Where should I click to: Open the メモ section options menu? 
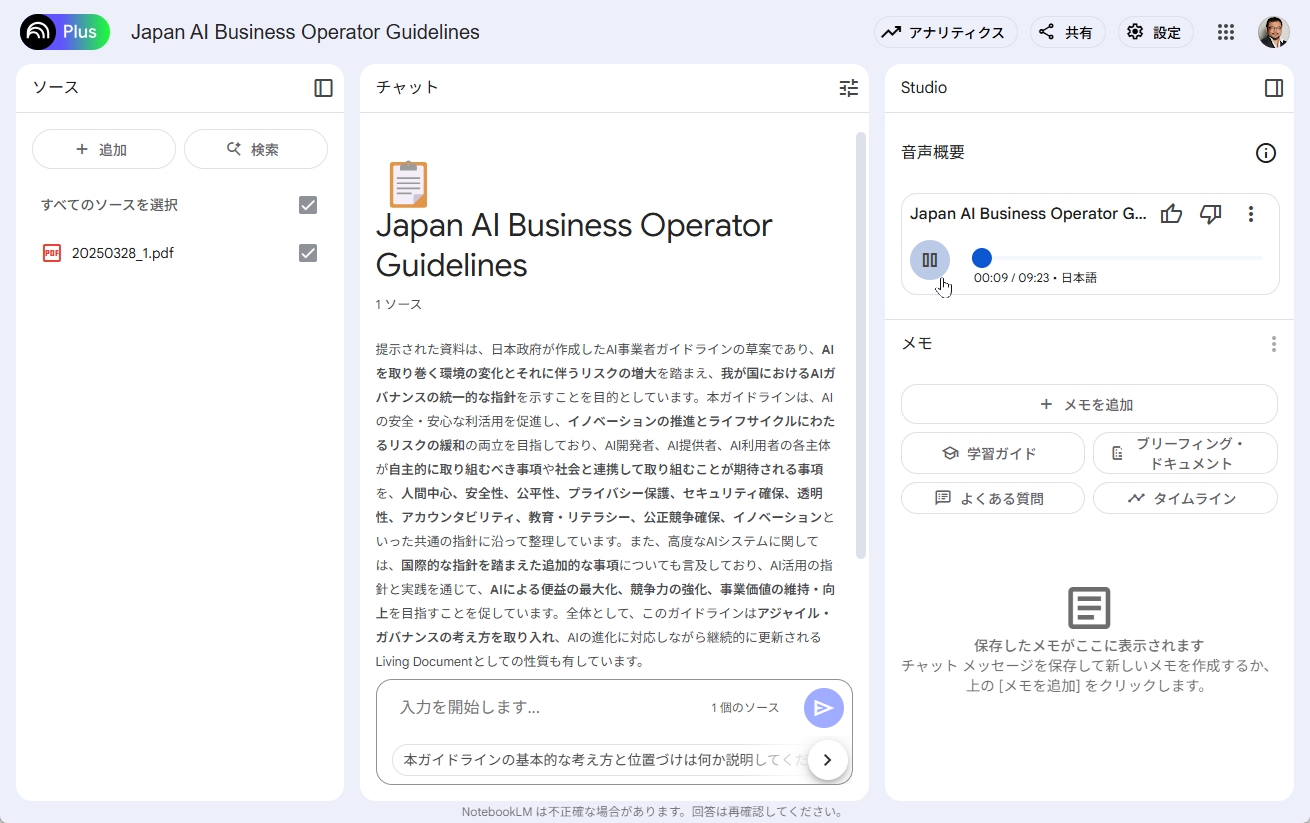[x=1274, y=344]
